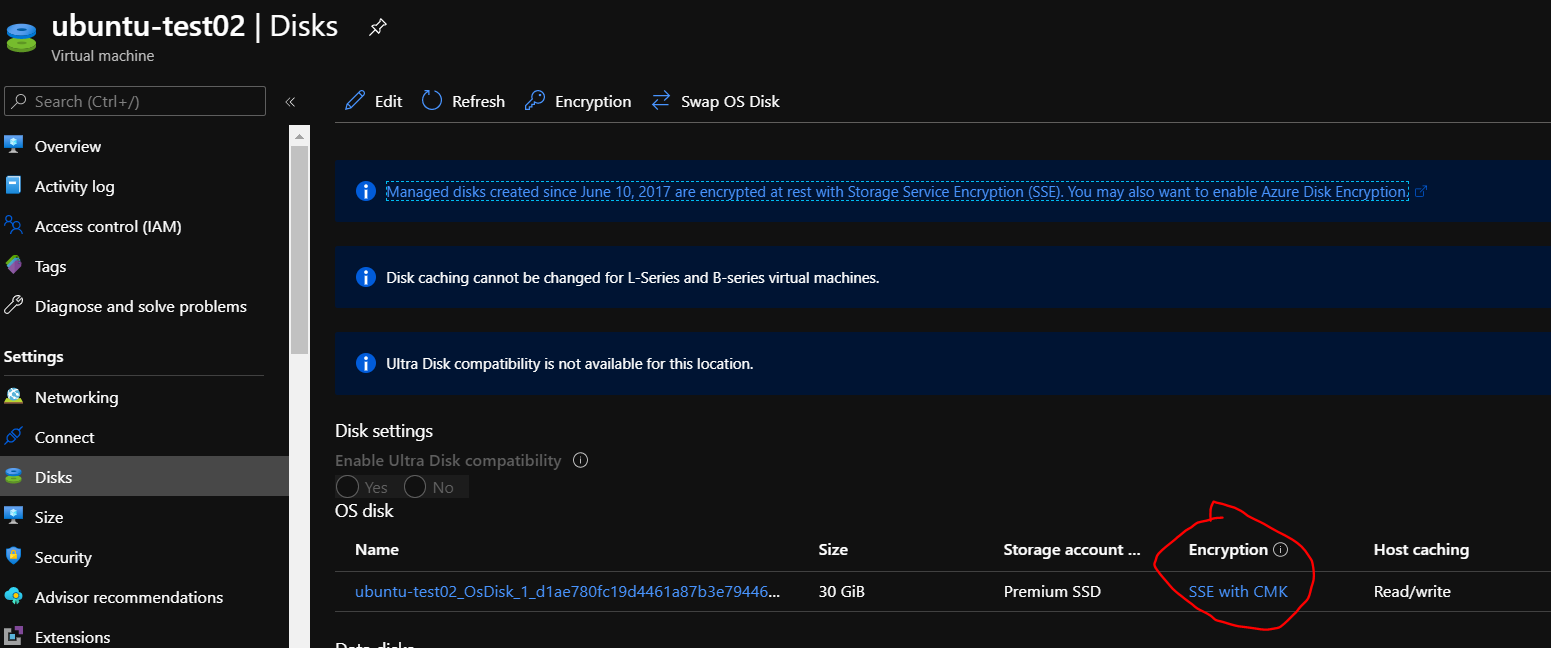Click the Encryption toolbar button
The height and width of the screenshot is (648, 1551).
pyautogui.click(x=578, y=101)
